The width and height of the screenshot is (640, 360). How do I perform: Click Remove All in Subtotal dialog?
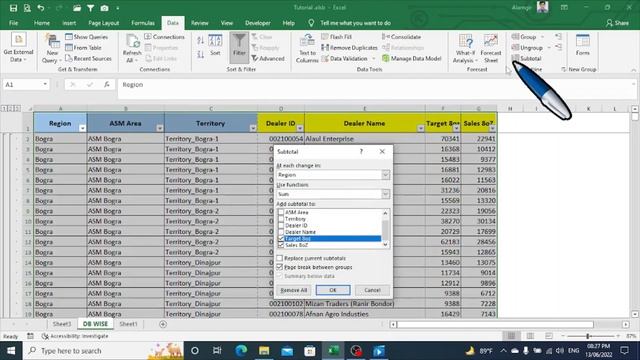click(293, 290)
